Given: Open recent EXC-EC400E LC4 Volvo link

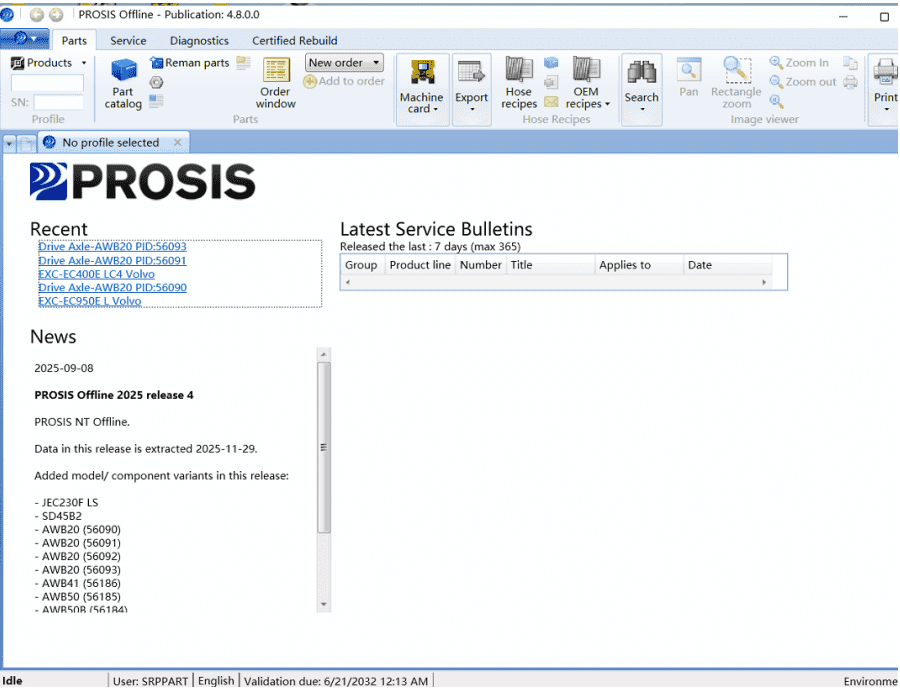Looking at the screenshot, I should (96, 274).
